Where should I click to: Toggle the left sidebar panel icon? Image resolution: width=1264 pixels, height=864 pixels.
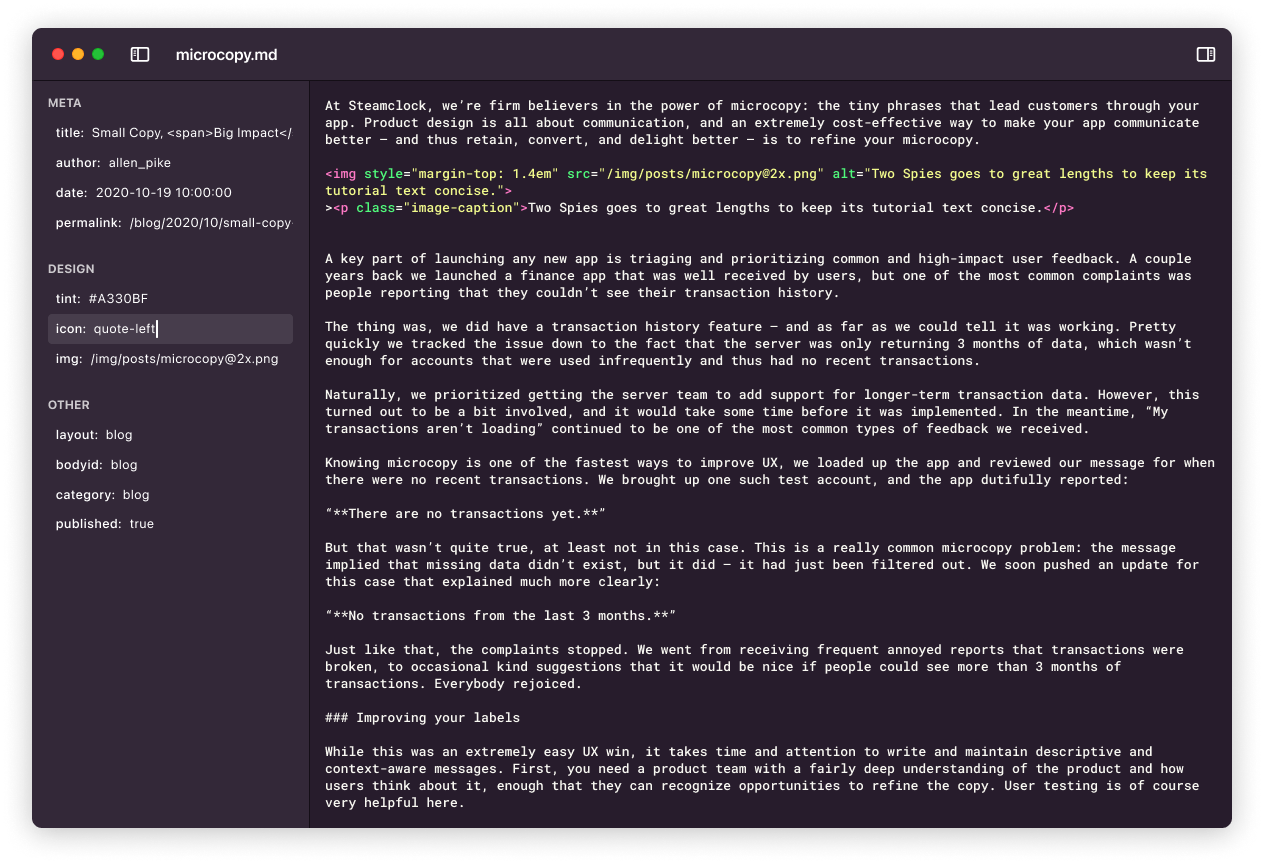click(x=140, y=54)
